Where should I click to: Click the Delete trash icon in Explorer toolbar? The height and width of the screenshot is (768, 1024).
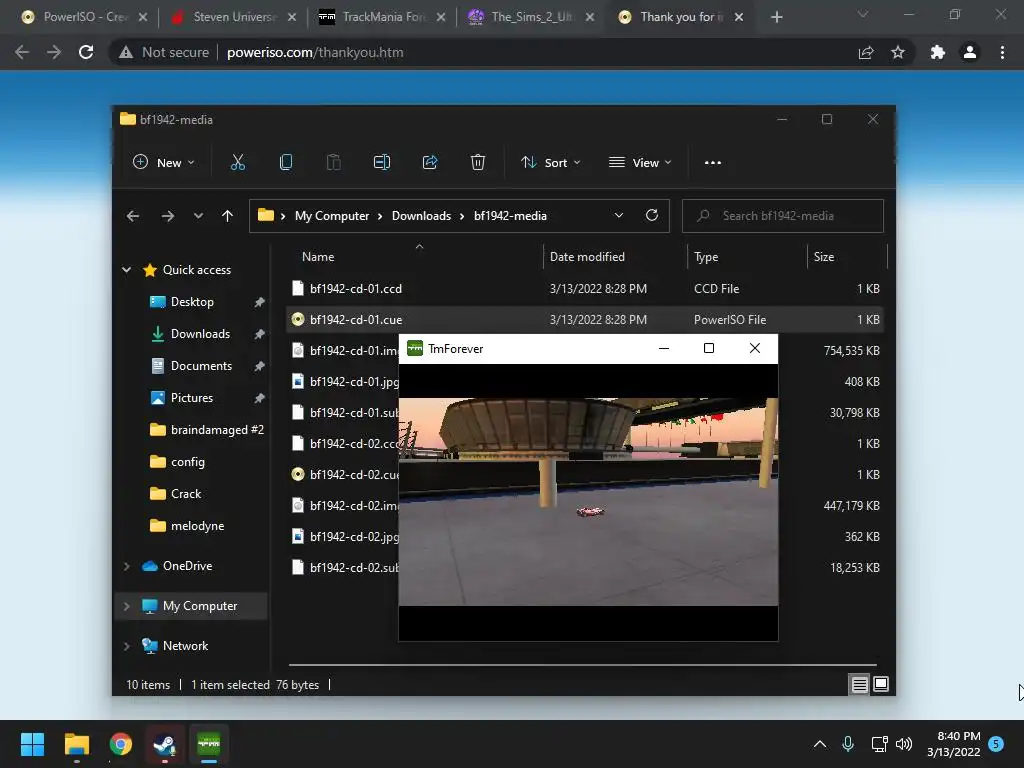tap(477, 163)
